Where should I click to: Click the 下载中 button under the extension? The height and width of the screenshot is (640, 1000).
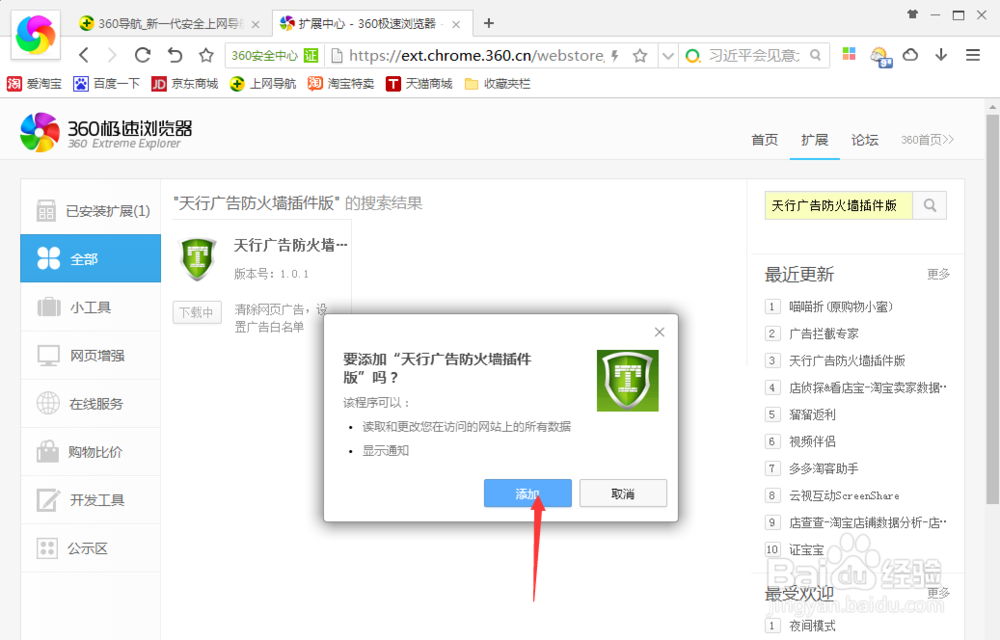(197, 312)
